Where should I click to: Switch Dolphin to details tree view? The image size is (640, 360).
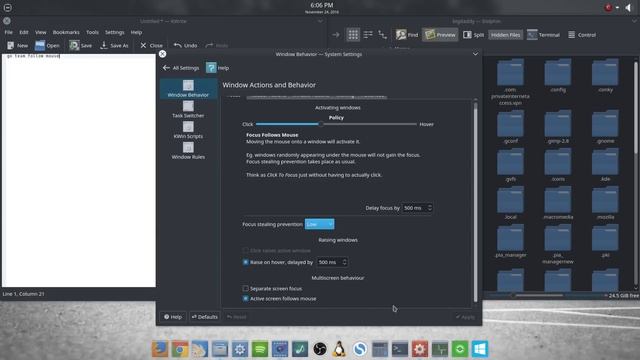pos(382,35)
